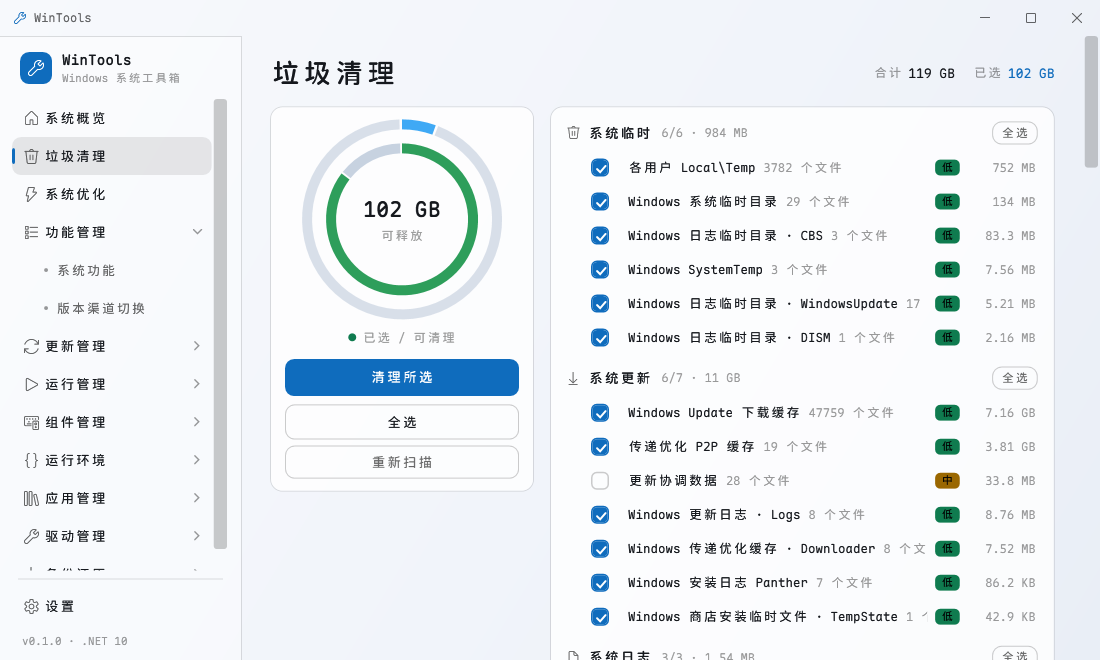
Task: Click the sidebar vertical scrollbar
Action: (x=220, y=323)
